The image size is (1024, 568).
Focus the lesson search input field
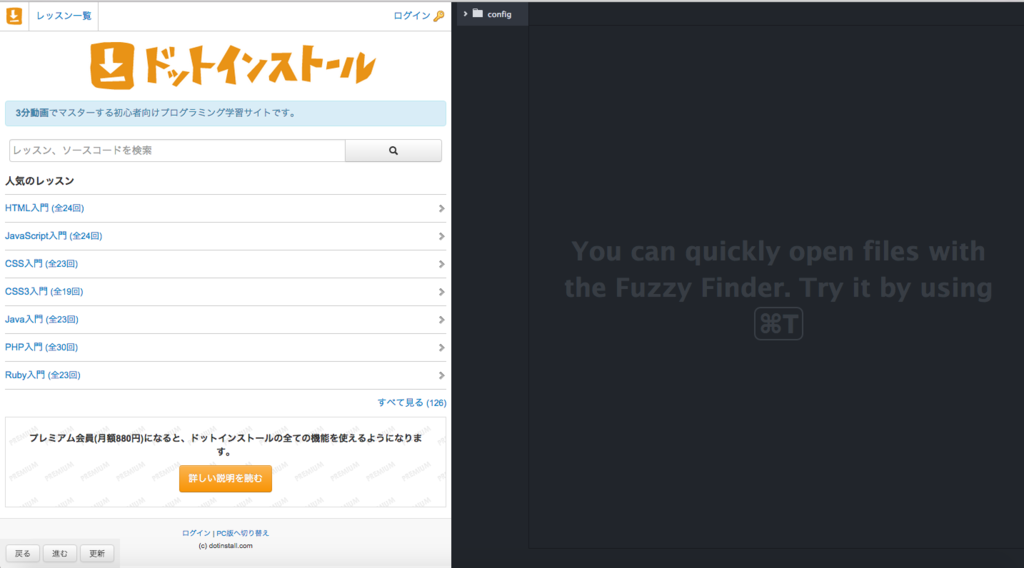point(177,150)
